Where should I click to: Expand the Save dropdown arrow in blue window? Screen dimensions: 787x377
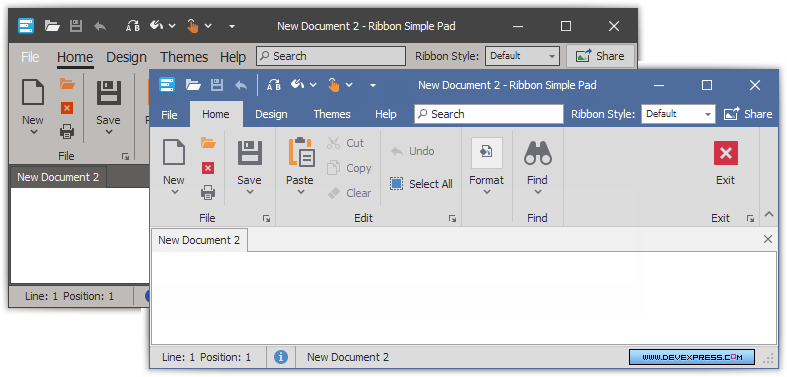pyautogui.click(x=250, y=192)
